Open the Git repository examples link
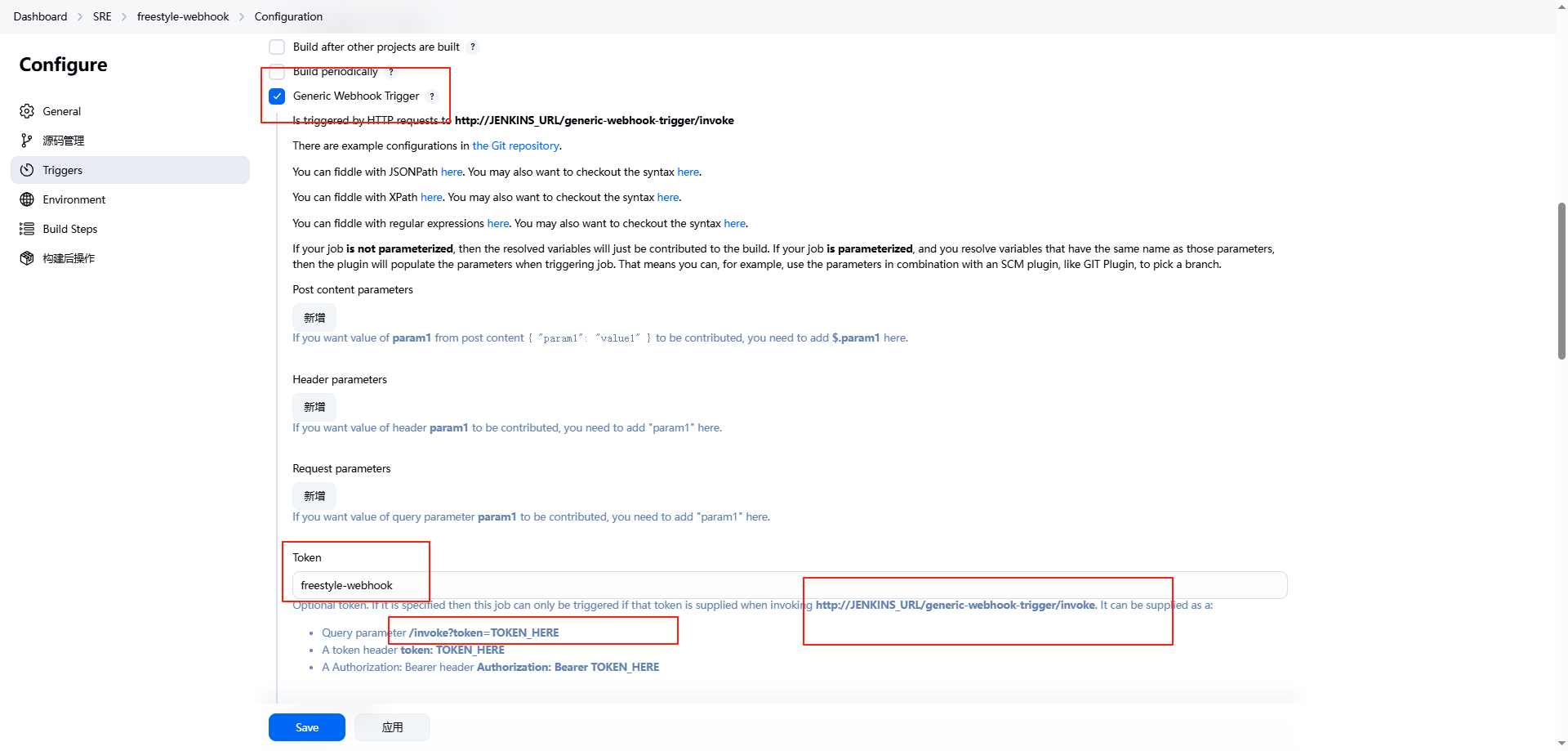This screenshot has width=1568, height=751. (x=515, y=146)
